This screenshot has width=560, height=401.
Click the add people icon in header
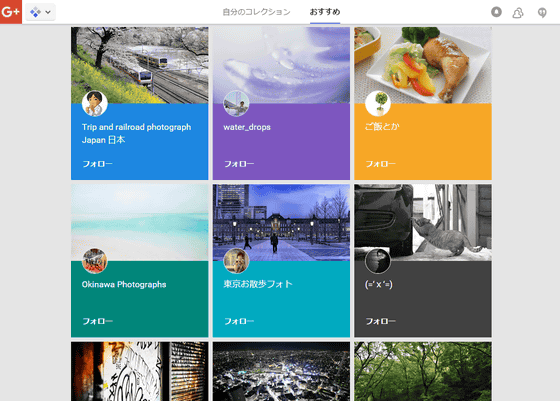(x=518, y=13)
